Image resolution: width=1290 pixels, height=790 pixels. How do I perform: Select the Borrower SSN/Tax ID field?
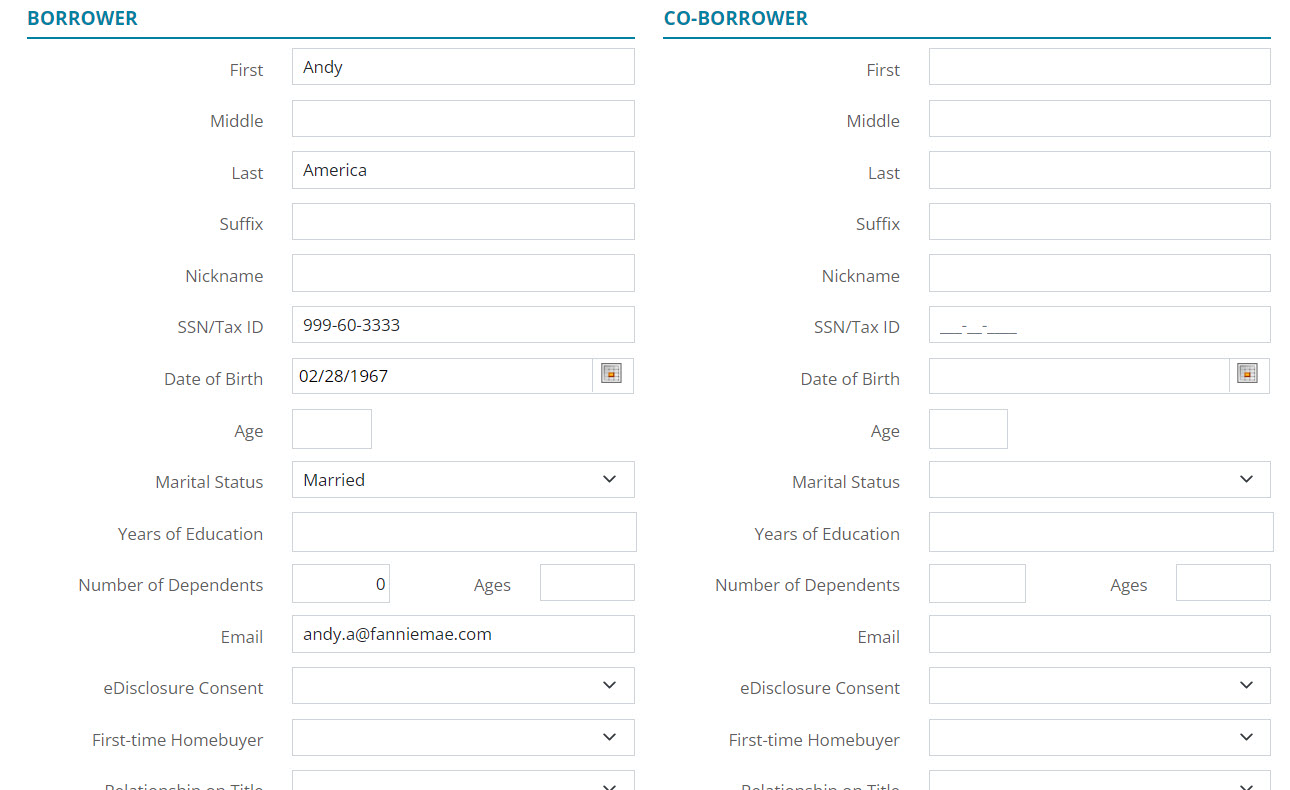[463, 325]
